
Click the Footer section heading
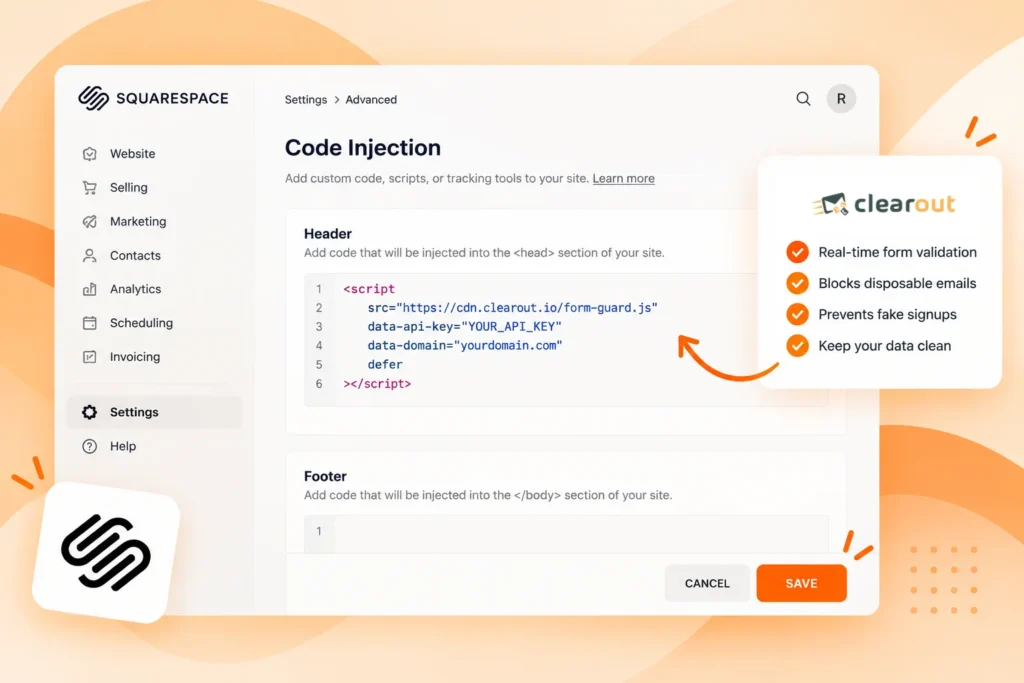(x=325, y=476)
